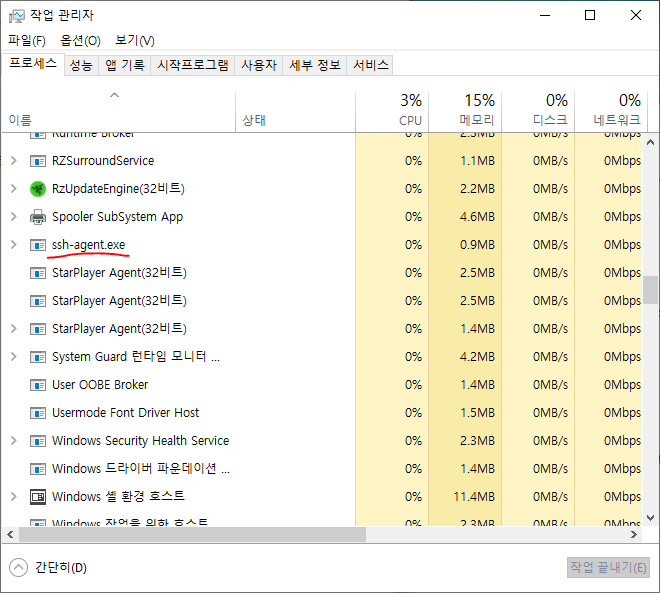The width and height of the screenshot is (660, 593).
Task: Click the horizontal scrollbar left arrow
Action: pyautogui.click(x=11, y=534)
